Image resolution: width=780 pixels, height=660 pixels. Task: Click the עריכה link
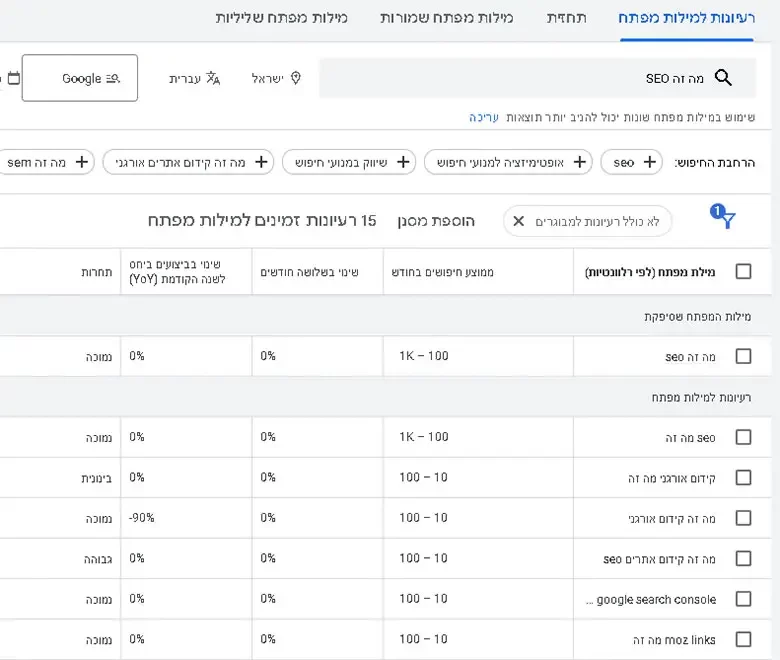click(x=483, y=118)
